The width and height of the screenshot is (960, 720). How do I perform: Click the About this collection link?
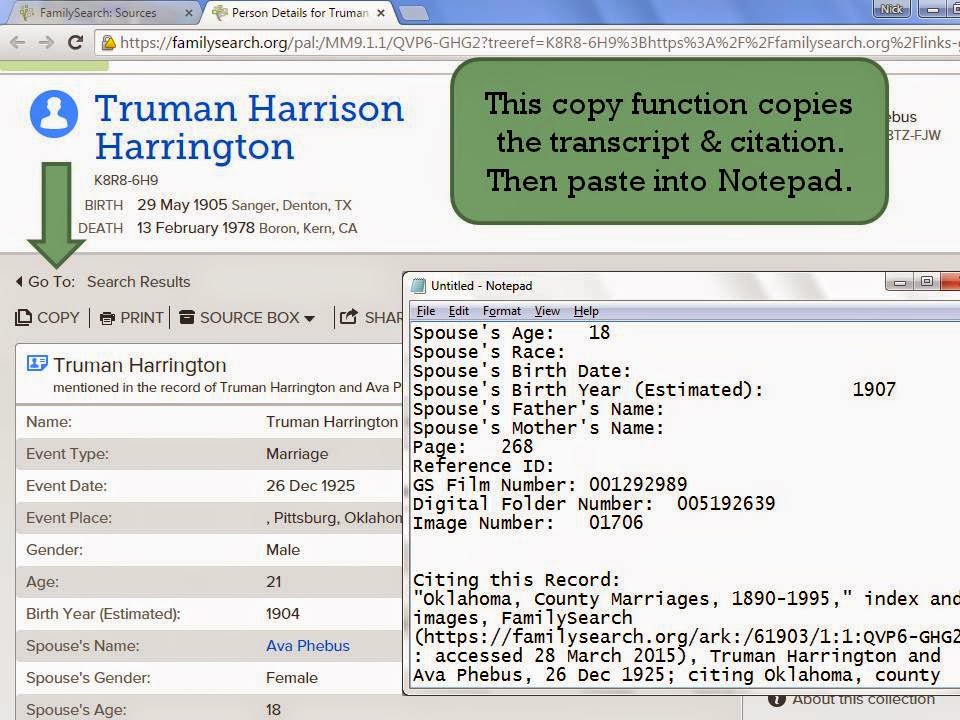[863, 699]
